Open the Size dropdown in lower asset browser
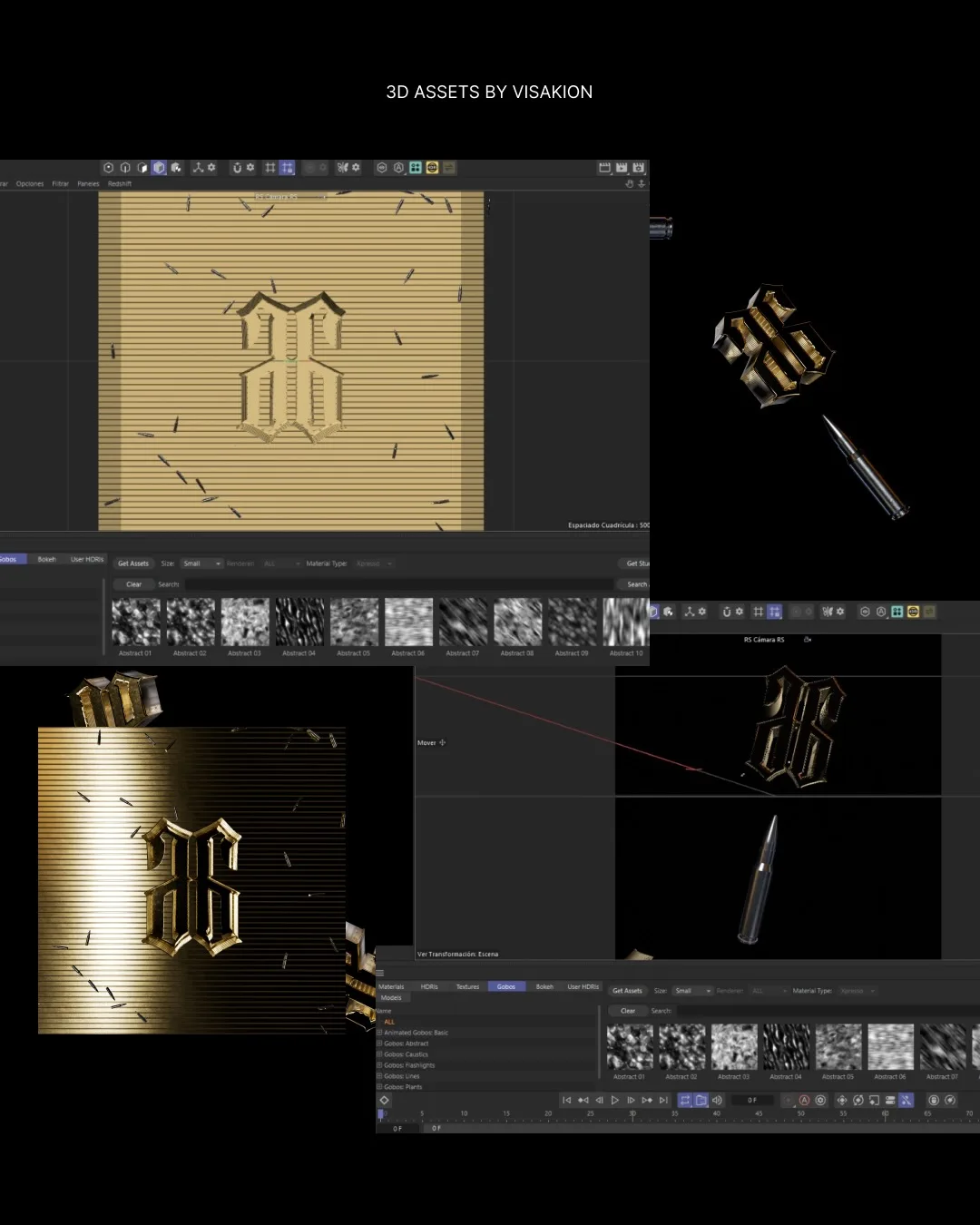The height and width of the screenshot is (1225, 980). [x=692, y=991]
